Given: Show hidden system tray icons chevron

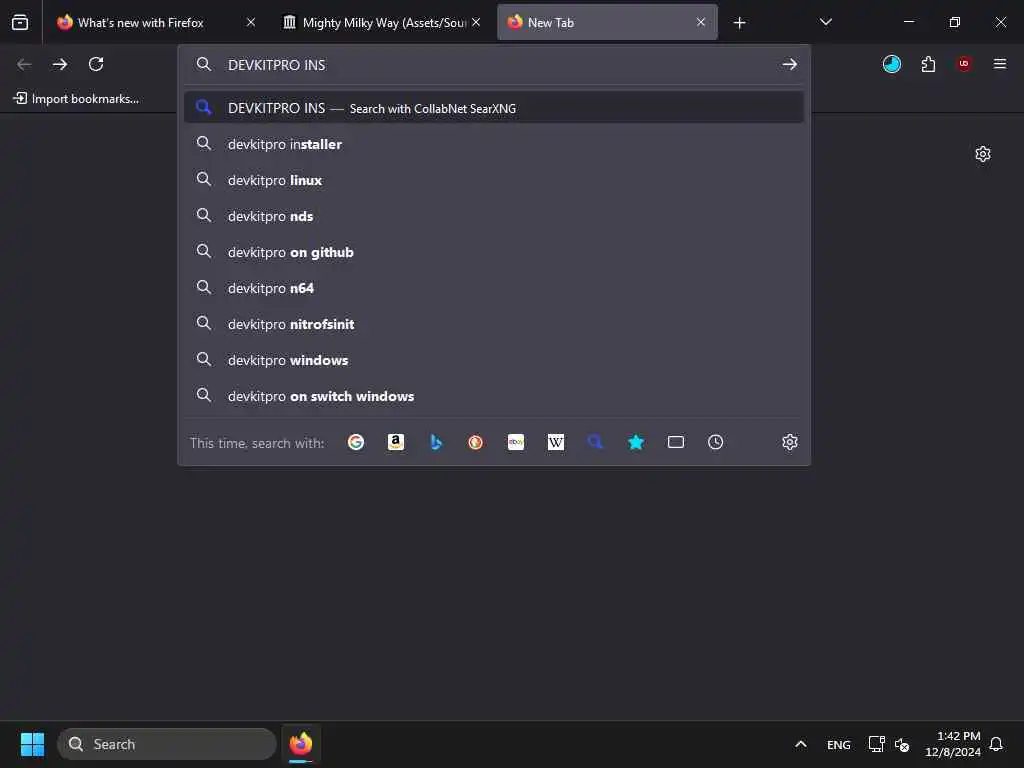Looking at the screenshot, I should (x=801, y=744).
